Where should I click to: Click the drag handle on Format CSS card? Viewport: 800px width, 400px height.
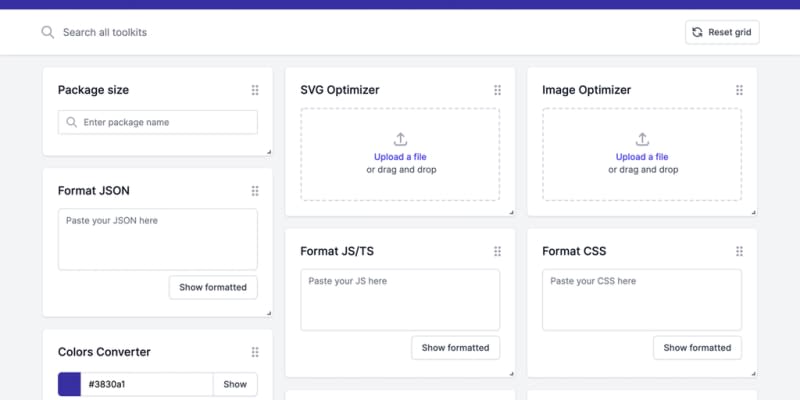739,251
